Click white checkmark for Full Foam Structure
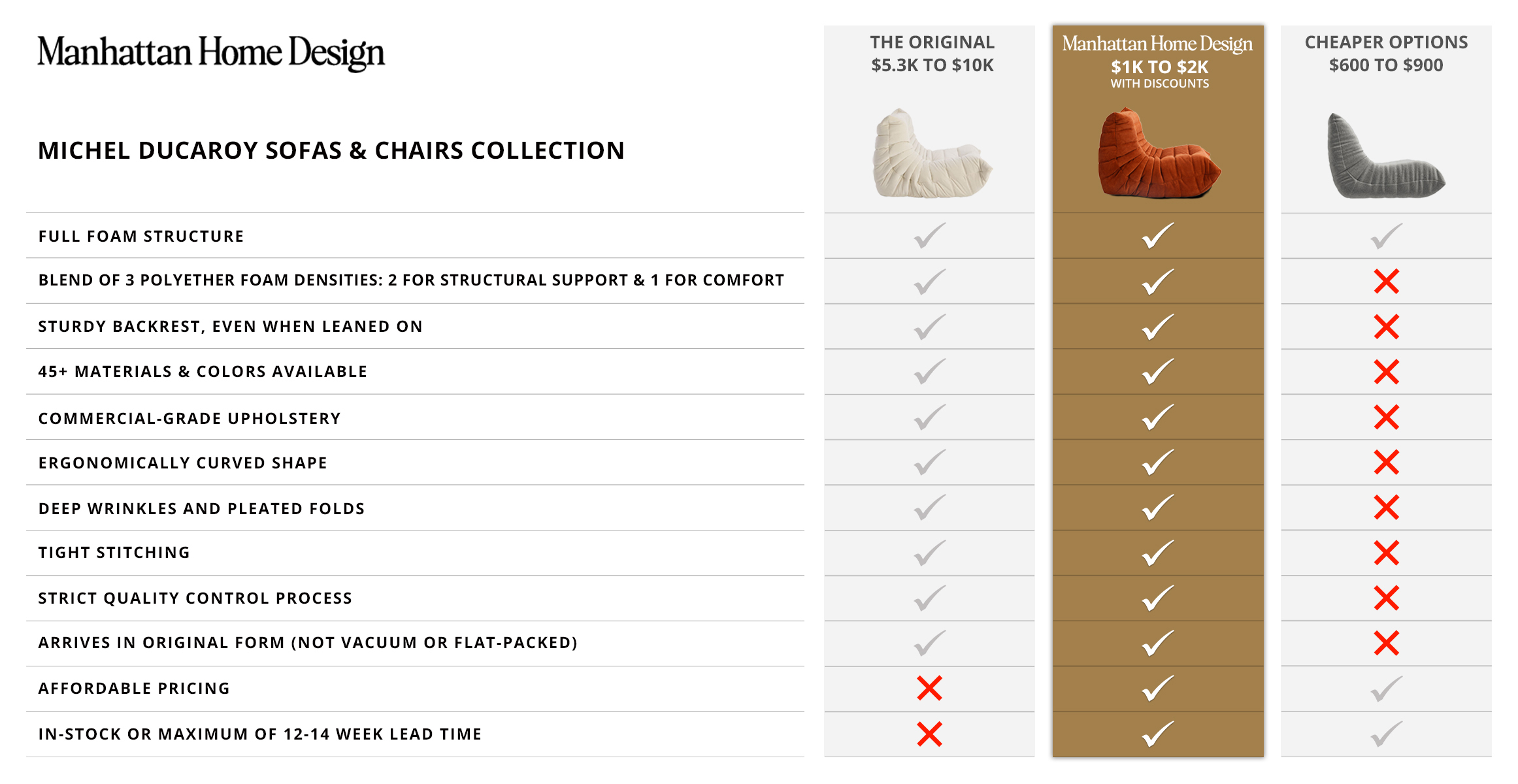This screenshot has height=784, width=1518. (x=1158, y=236)
